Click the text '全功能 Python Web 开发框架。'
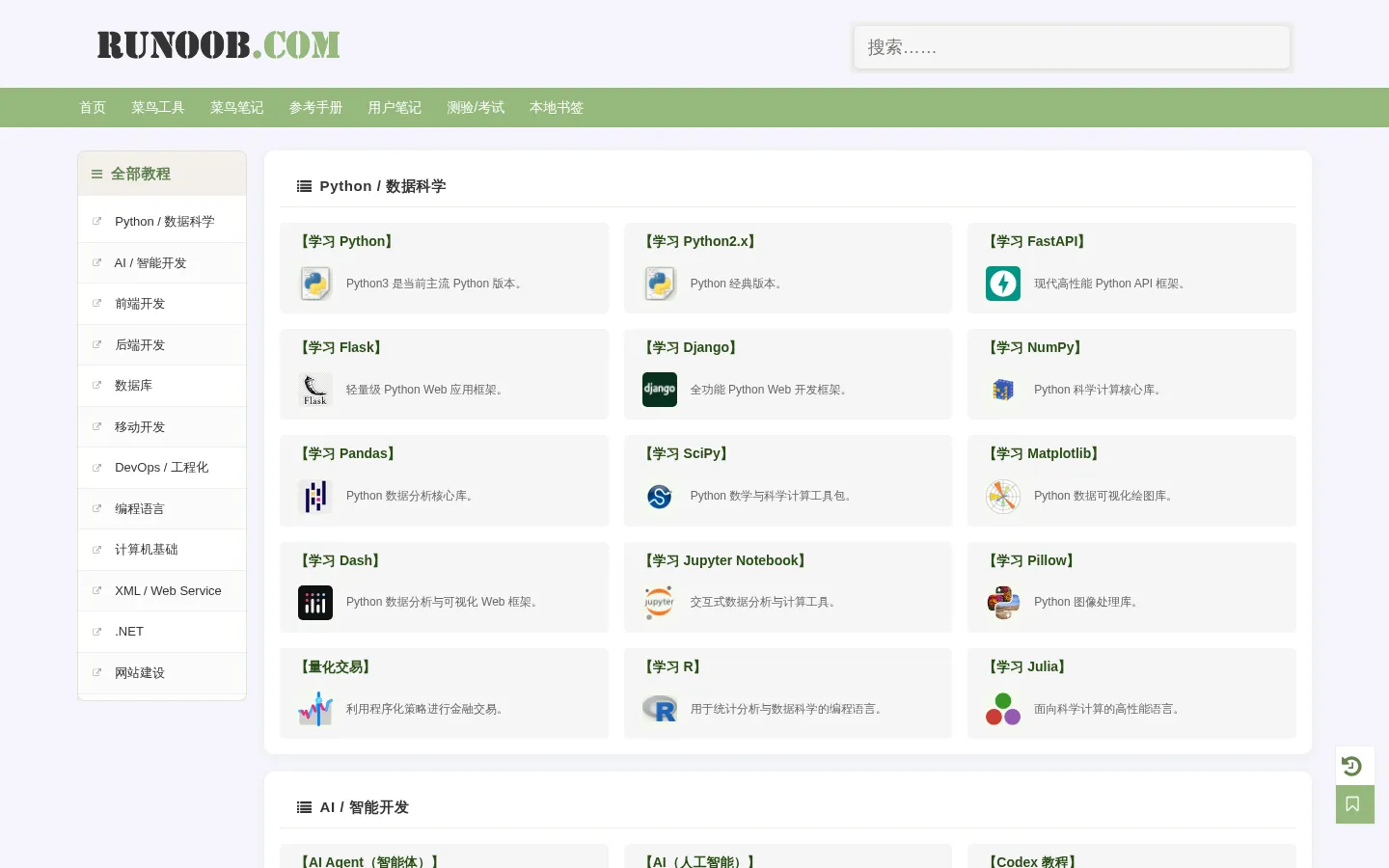Image resolution: width=1389 pixels, height=868 pixels. (771, 390)
